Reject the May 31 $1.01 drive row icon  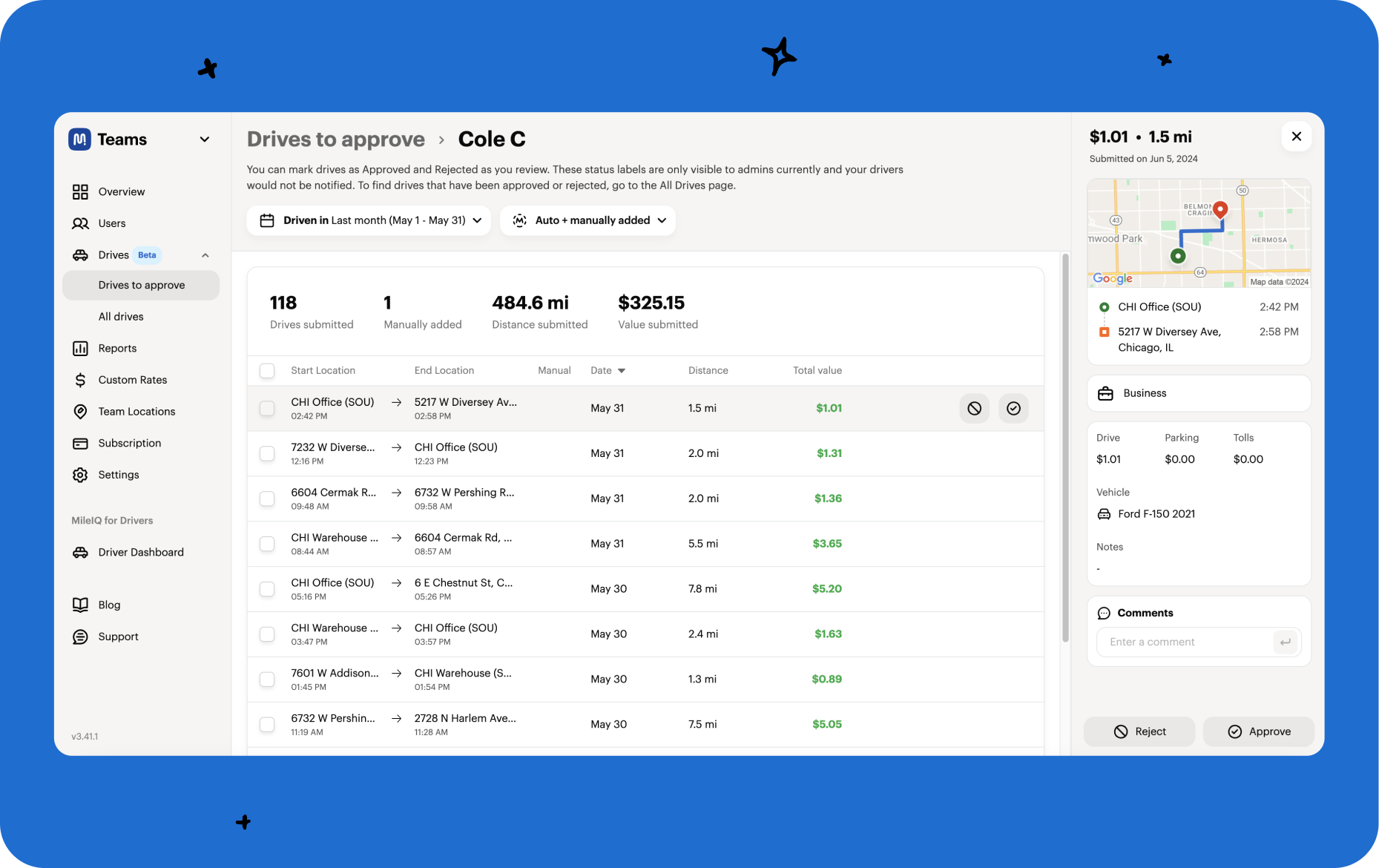pos(974,409)
